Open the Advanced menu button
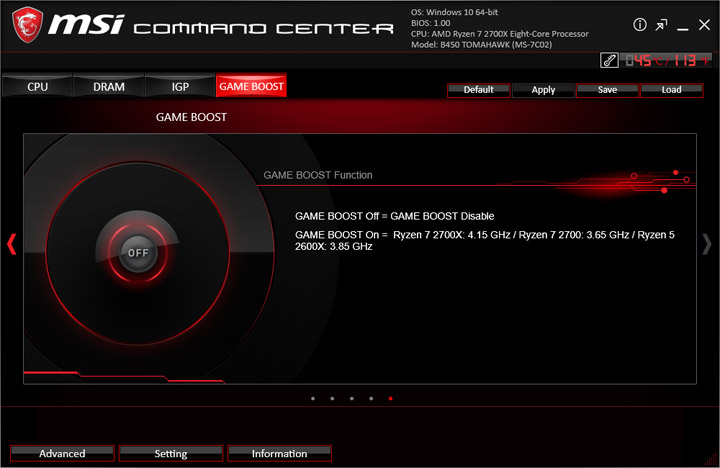720x468 pixels. pyautogui.click(x=62, y=453)
